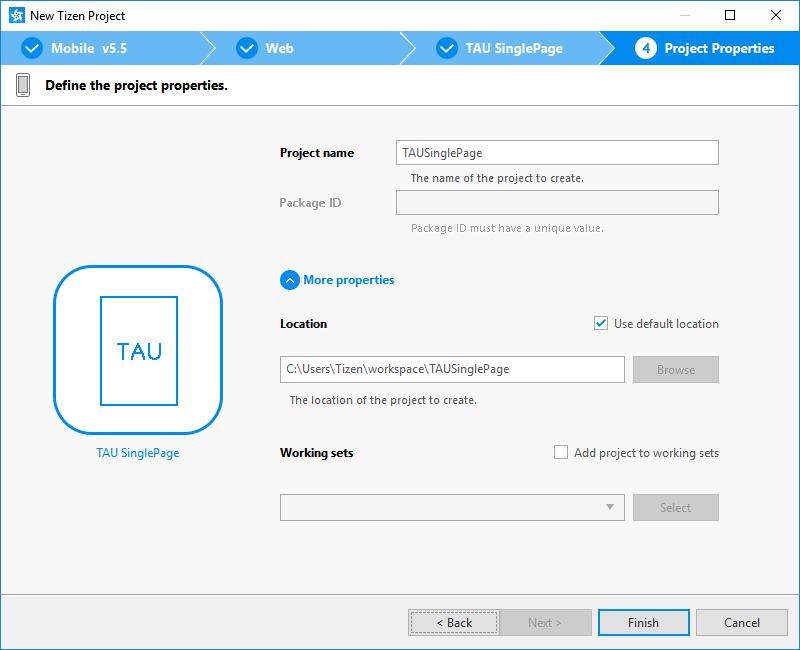Click the Project name text field
Viewport: 800px width, 650px height.
pyautogui.click(x=557, y=152)
